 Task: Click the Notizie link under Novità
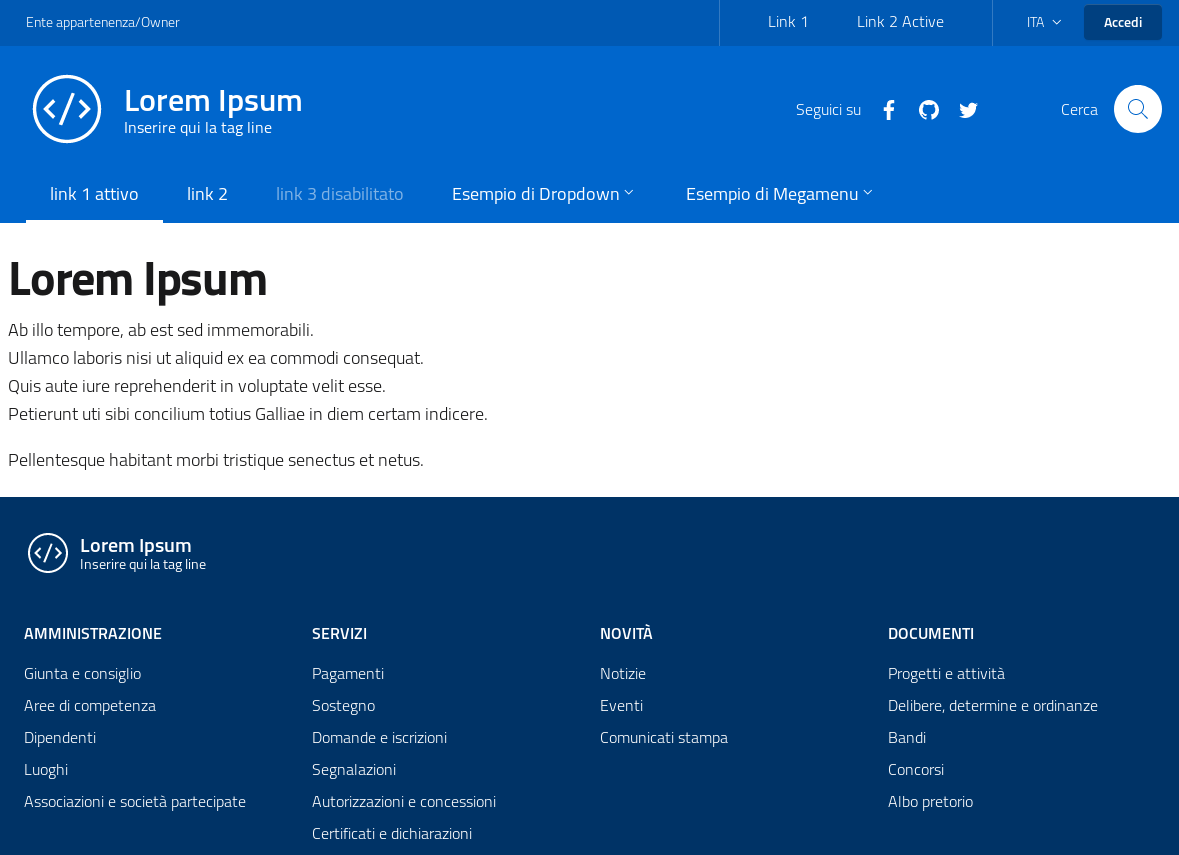pyautogui.click(x=623, y=674)
